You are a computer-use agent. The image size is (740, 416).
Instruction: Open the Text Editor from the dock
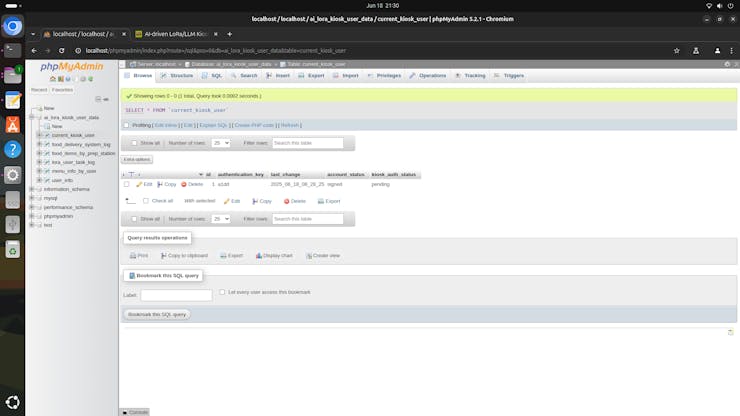click(x=13, y=100)
